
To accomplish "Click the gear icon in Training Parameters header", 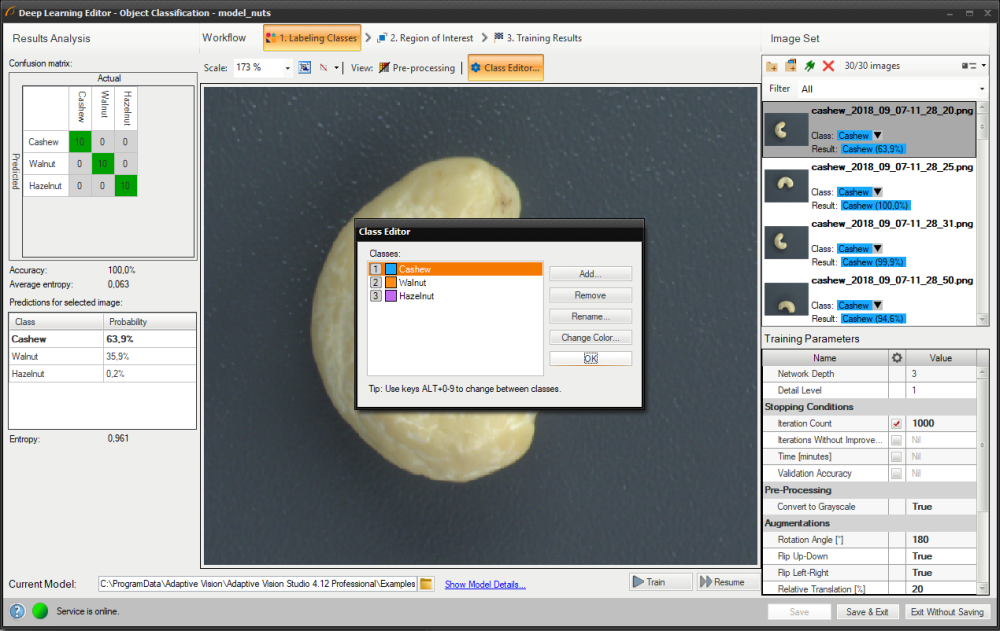I will click(897, 358).
